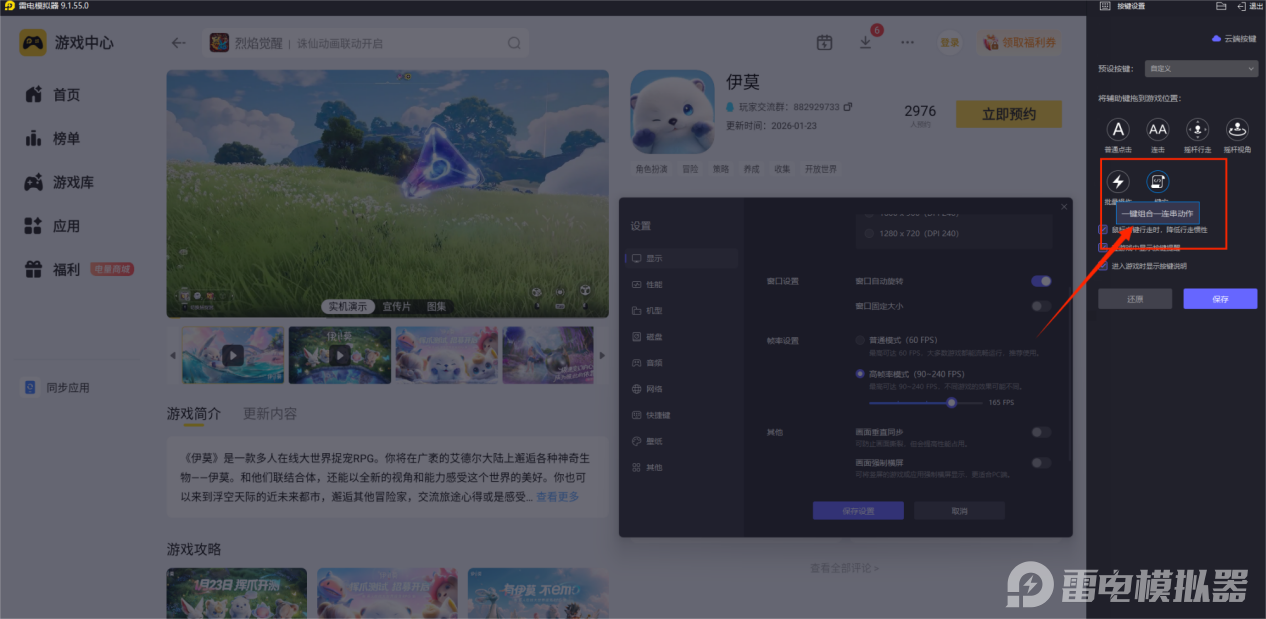Select the 1280 x 720 (DPI 240) resolution
1266x619 pixels.
pos(871,233)
